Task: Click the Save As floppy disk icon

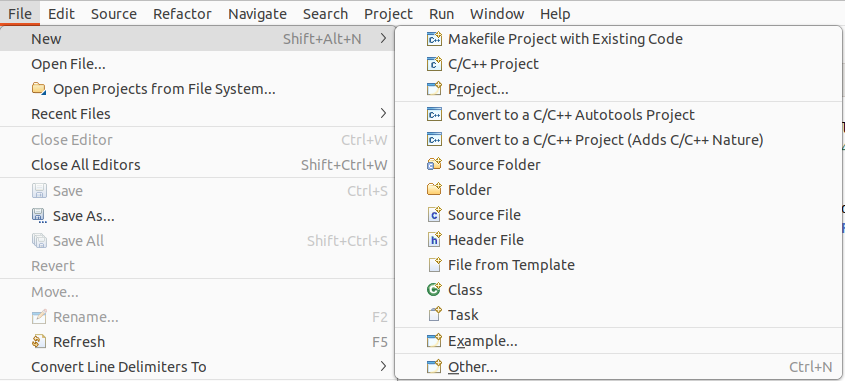Action: pyautogui.click(x=39, y=216)
